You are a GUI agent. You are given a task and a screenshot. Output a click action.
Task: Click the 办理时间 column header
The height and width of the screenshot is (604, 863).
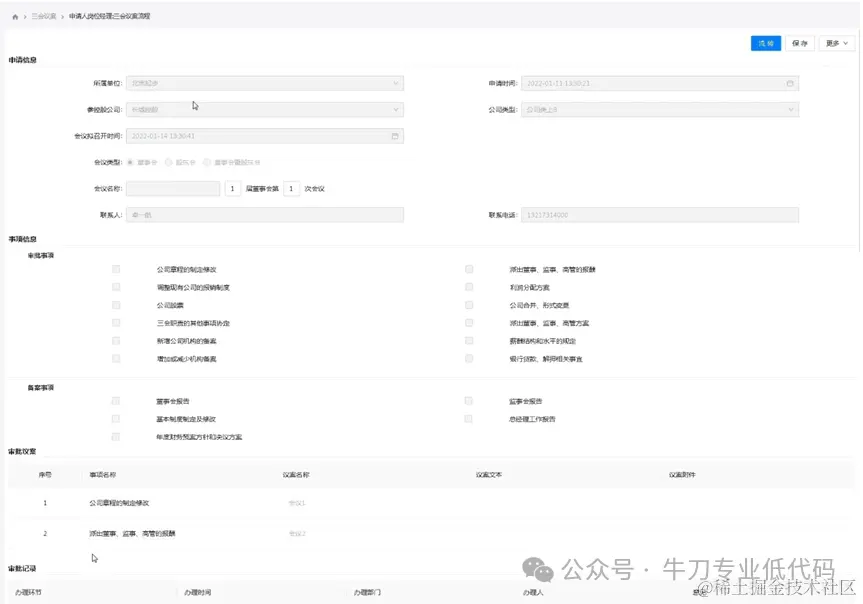coord(198,592)
